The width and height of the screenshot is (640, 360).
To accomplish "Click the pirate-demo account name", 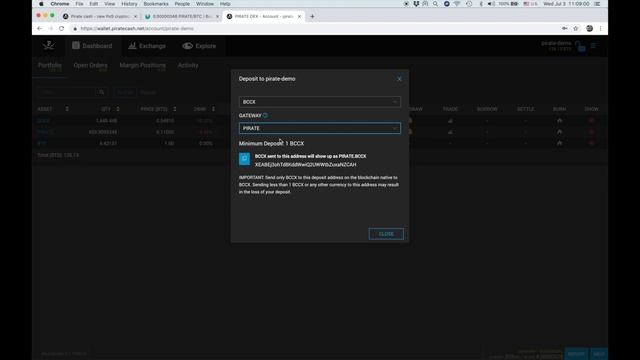I will point(556,43).
